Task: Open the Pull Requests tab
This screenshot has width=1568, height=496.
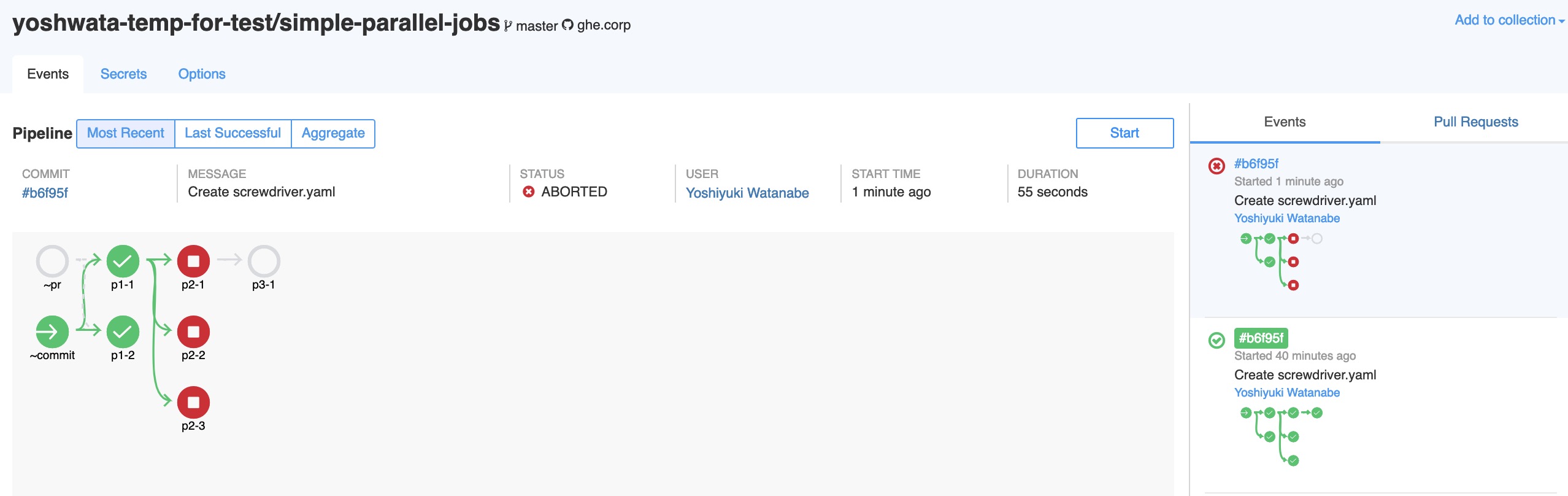Action: tap(1475, 122)
